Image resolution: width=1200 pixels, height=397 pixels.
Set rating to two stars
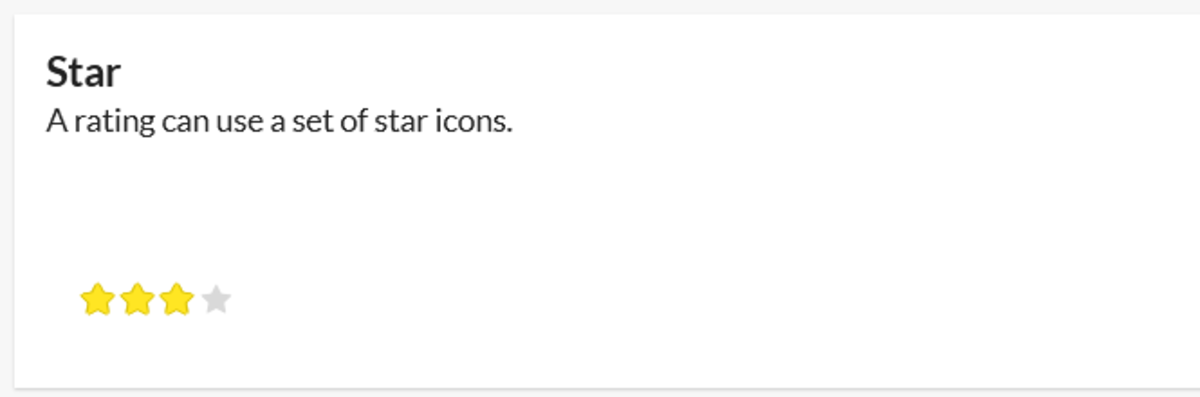[x=136, y=299]
